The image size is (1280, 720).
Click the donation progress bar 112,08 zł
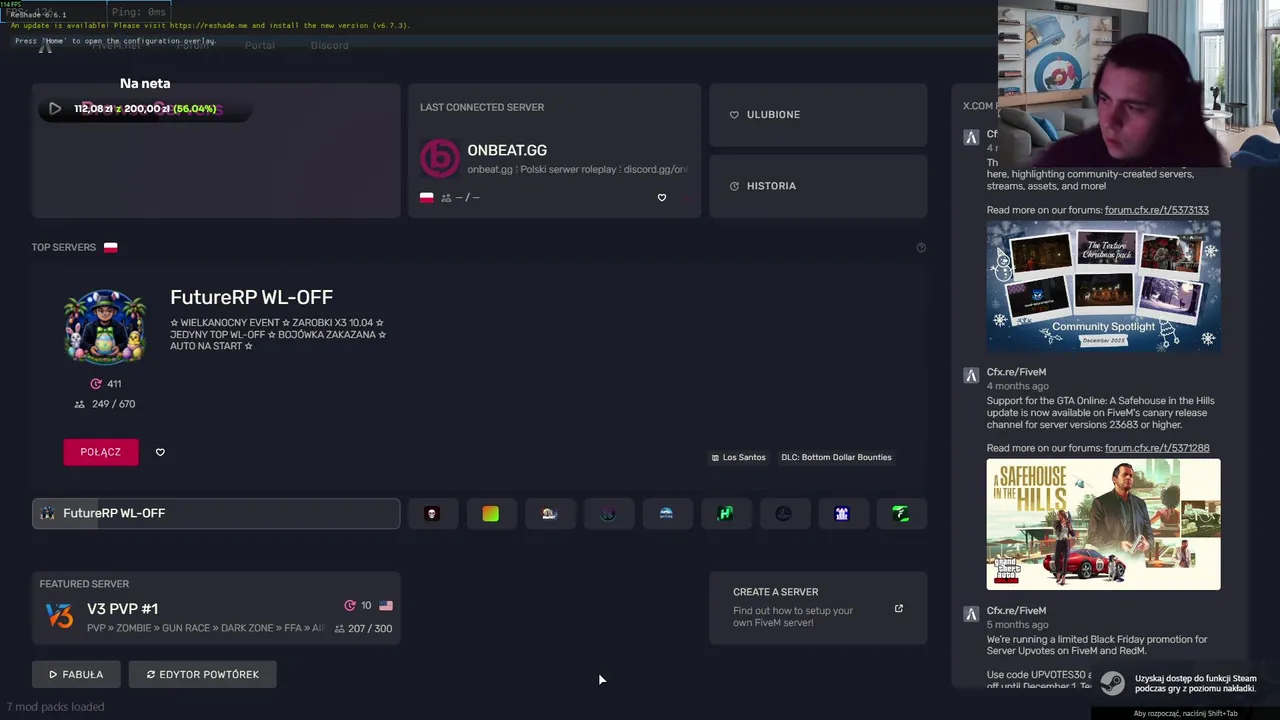(x=145, y=109)
